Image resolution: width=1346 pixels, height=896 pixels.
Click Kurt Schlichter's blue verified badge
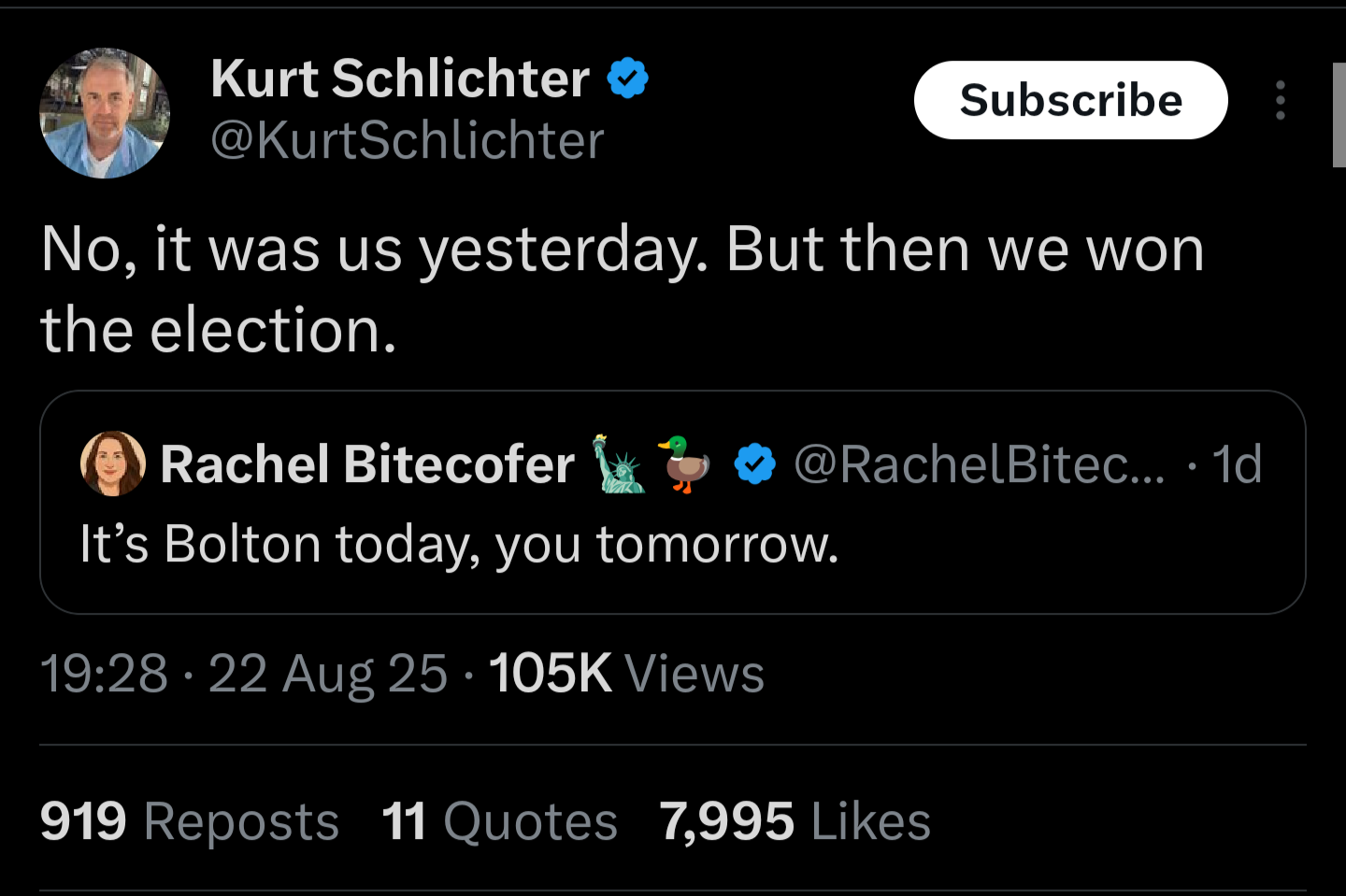click(x=628, y=78)
